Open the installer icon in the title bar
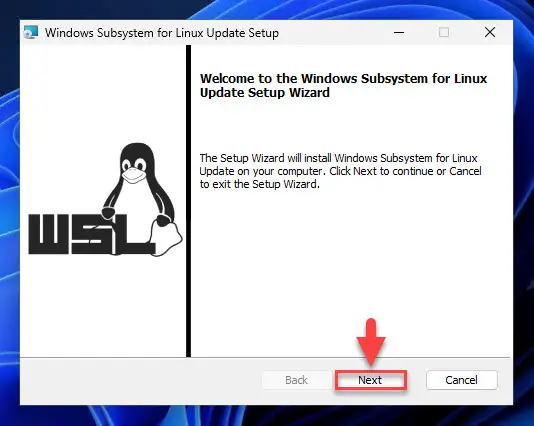Viewport: 534px width, 426px height. click(31, 33)
